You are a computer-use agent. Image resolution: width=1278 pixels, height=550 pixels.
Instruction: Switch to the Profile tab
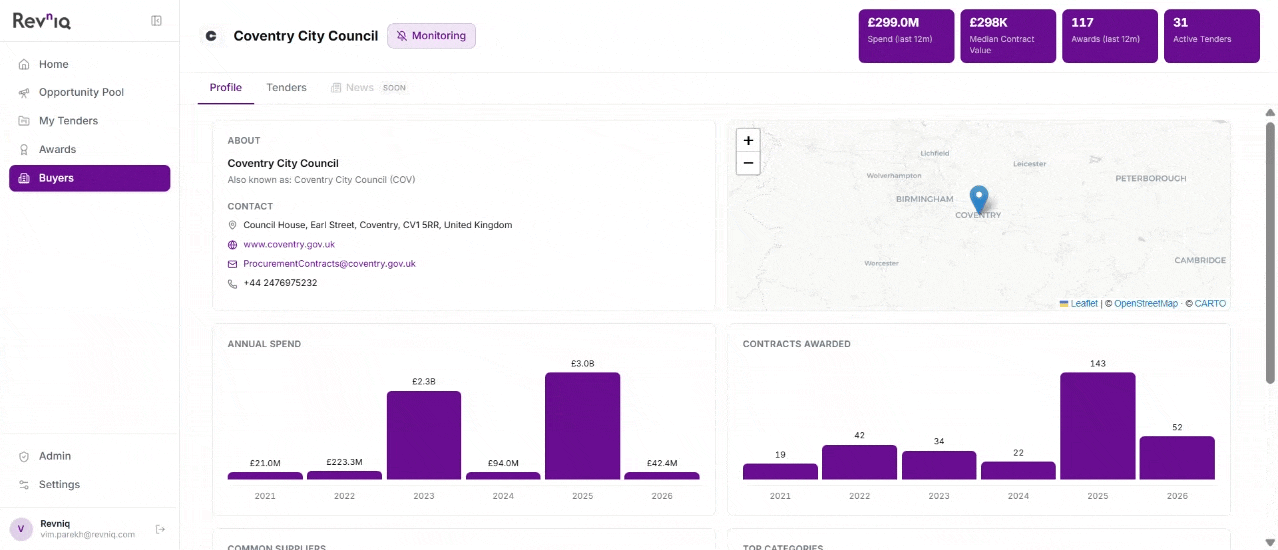pyautogui.click(x=226, y=88)
